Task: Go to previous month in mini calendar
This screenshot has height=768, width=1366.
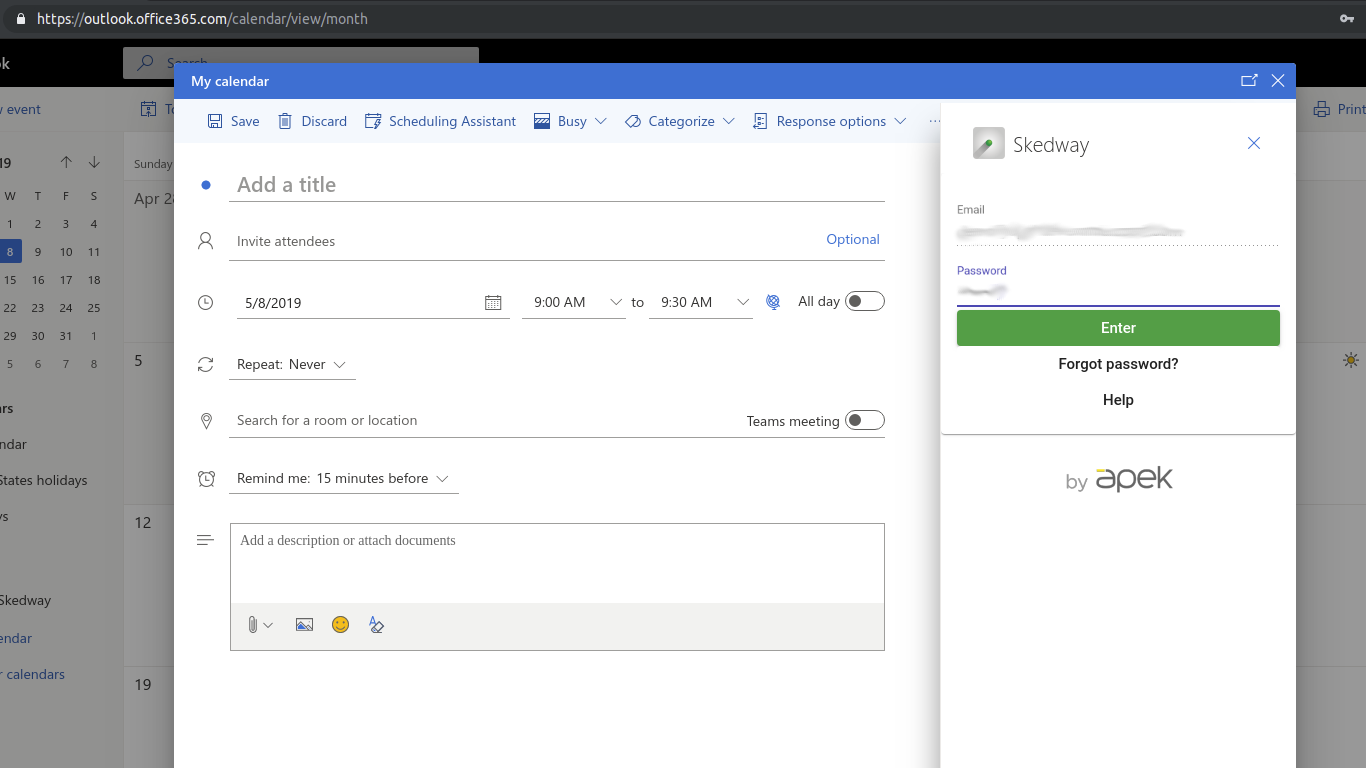Action: point(66,162)
